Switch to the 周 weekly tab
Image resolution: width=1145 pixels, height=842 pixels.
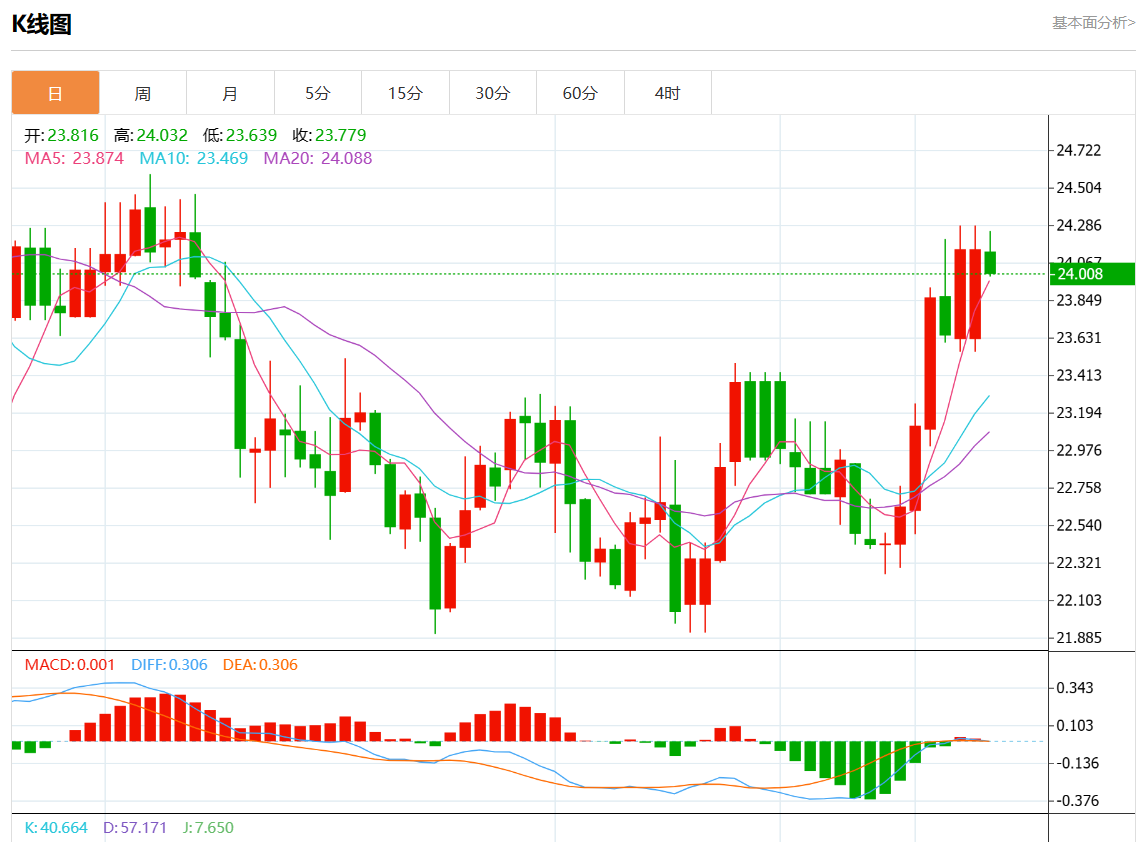[143, 93]
